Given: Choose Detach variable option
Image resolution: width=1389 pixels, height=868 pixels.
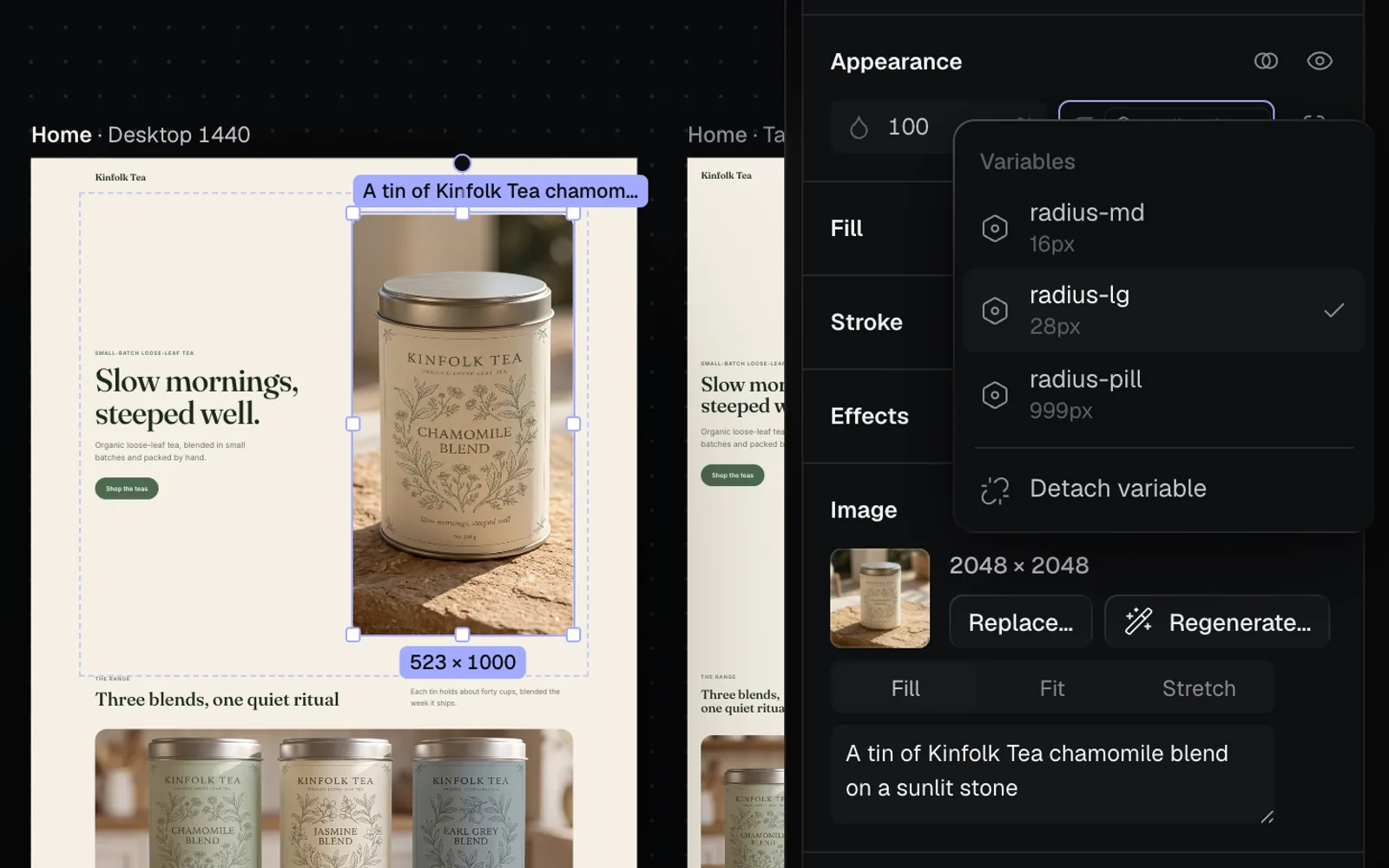Looking at the screenshot, I should point(1163,489).
